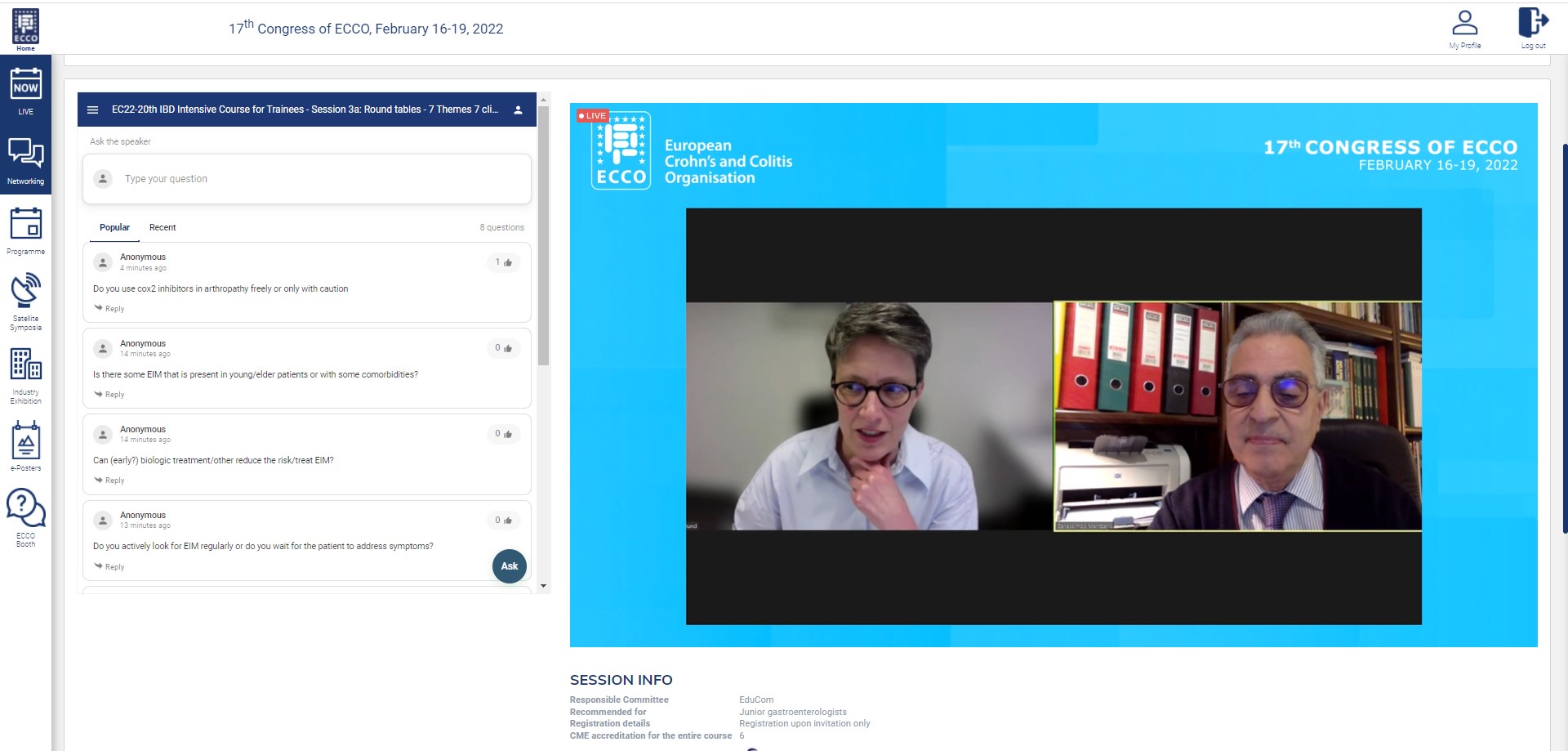Screen dimensions: 1568x751
Task: Click the session title in Q&A header
Action: coord(305,110)
